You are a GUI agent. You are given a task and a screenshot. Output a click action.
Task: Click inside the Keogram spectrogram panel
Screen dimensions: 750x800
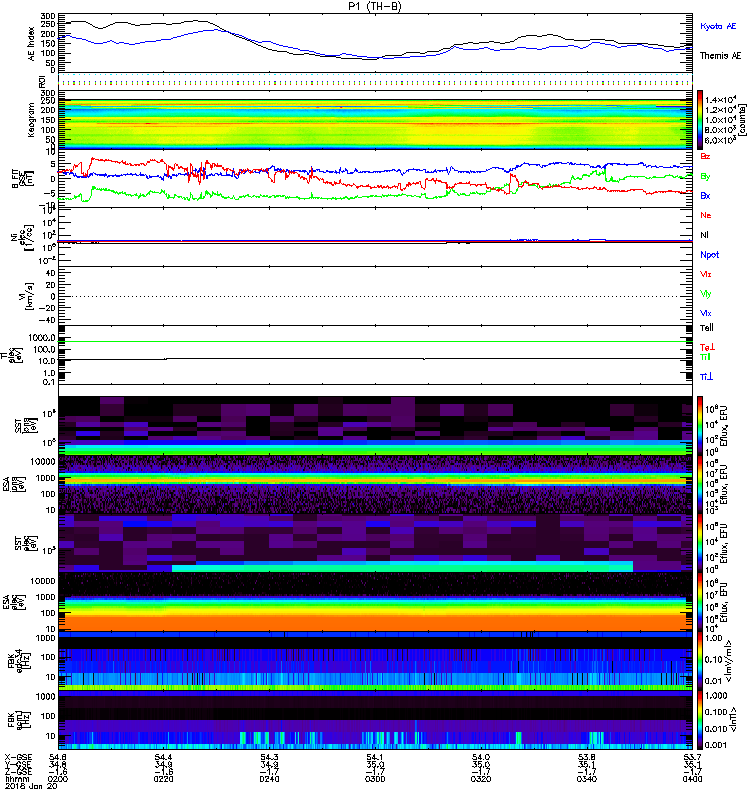[375, 120]
